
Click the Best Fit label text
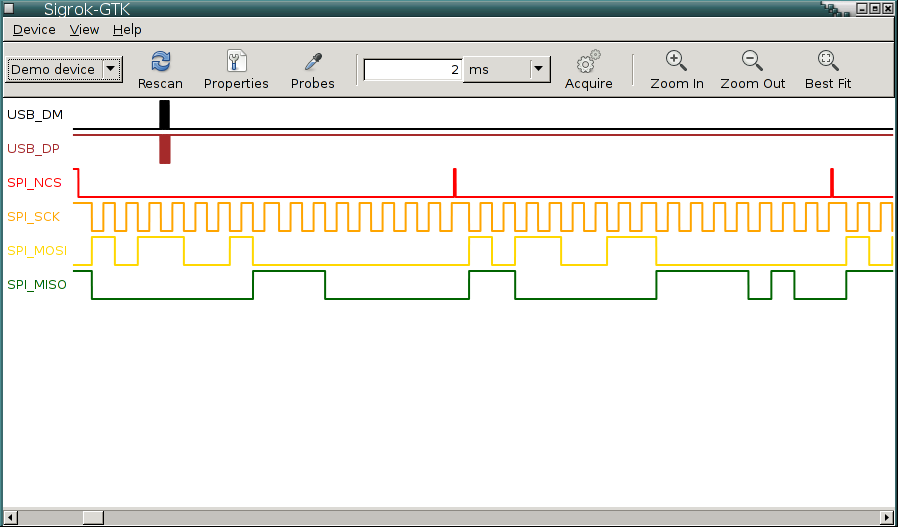[828, 84]
